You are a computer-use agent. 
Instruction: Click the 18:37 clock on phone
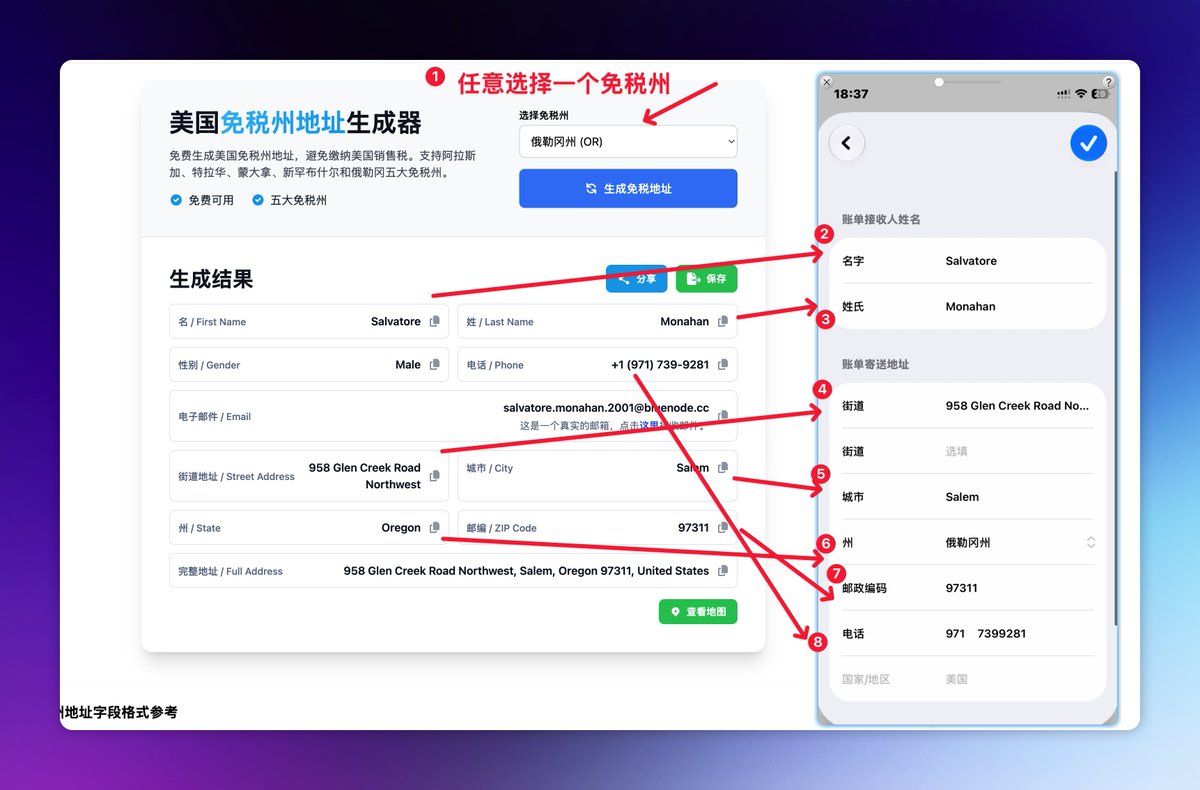pyautogui.click(x=851, y=94)
